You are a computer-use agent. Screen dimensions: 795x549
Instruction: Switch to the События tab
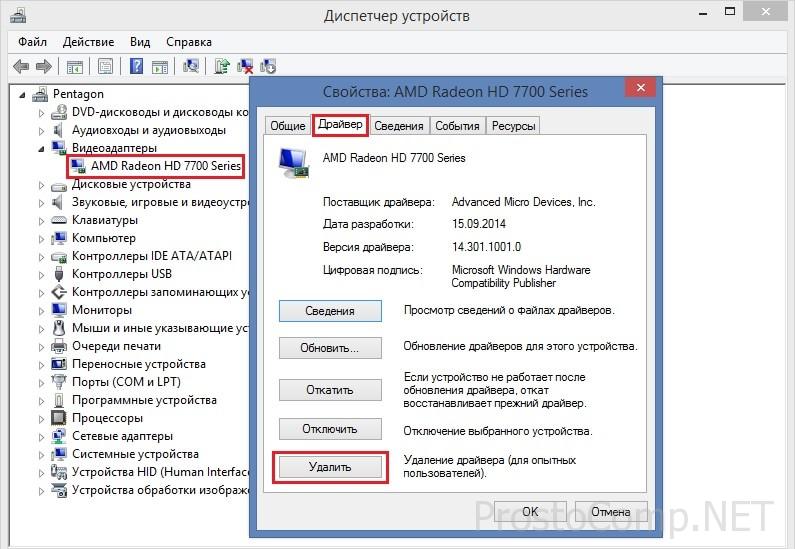[x=457, y=126]
